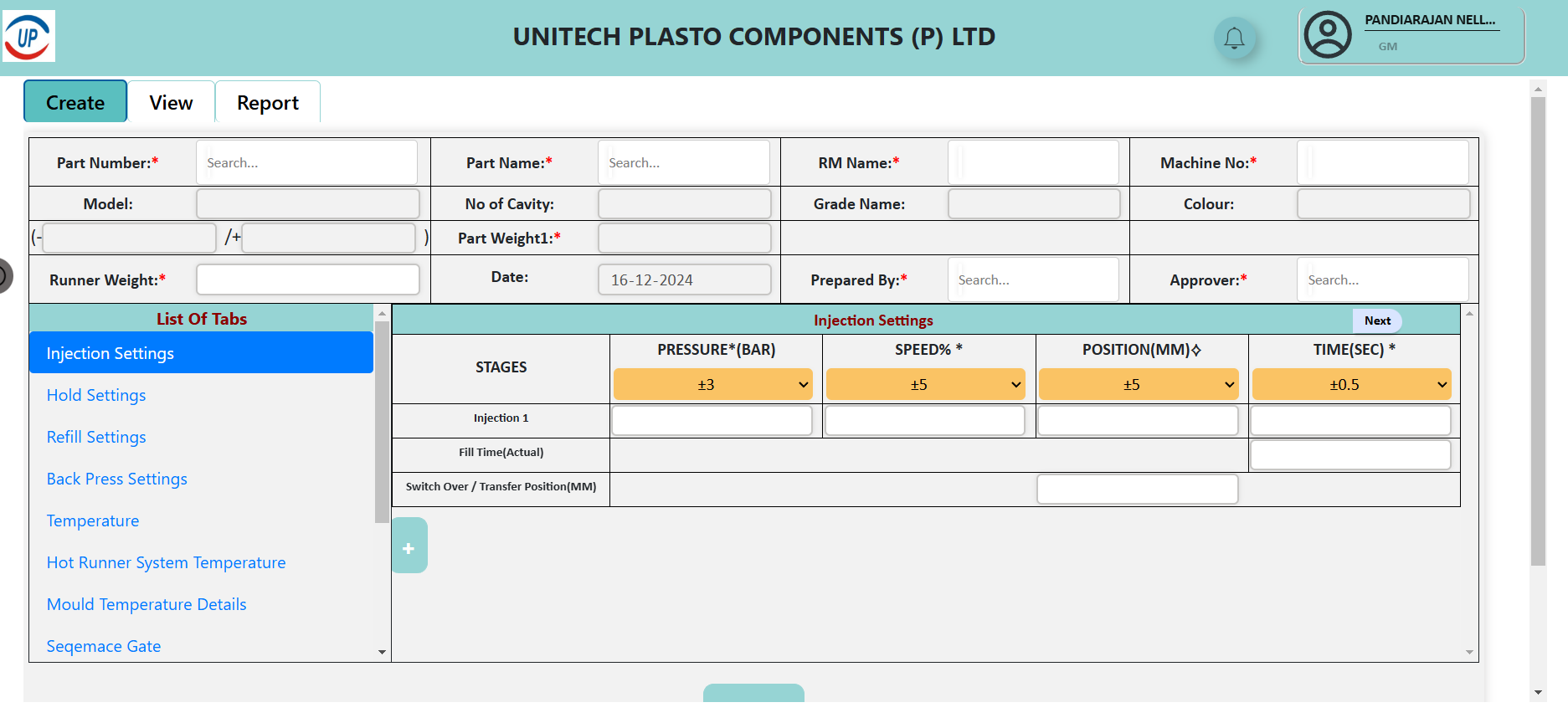This screenshot has width=1568, height=723.
Task: Open Seqemace Gate link
Action: (x=104, y=646)
